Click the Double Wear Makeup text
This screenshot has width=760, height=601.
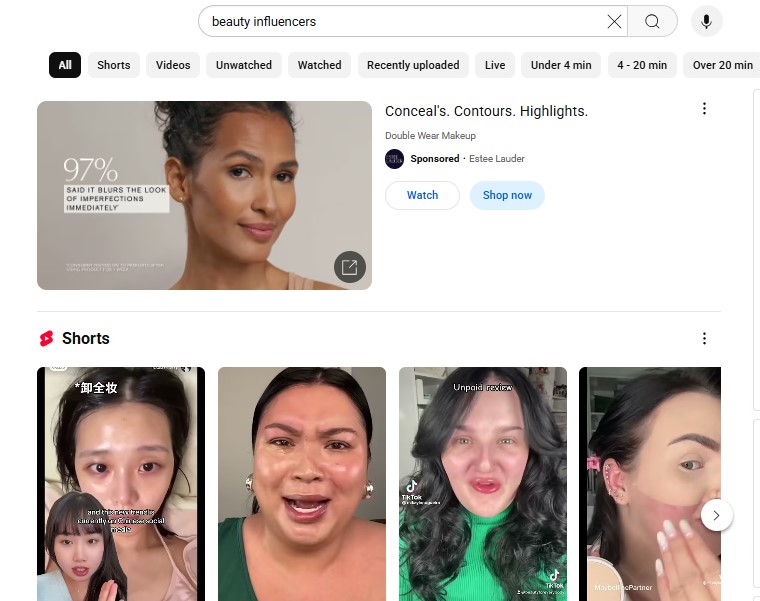(430, 136)
